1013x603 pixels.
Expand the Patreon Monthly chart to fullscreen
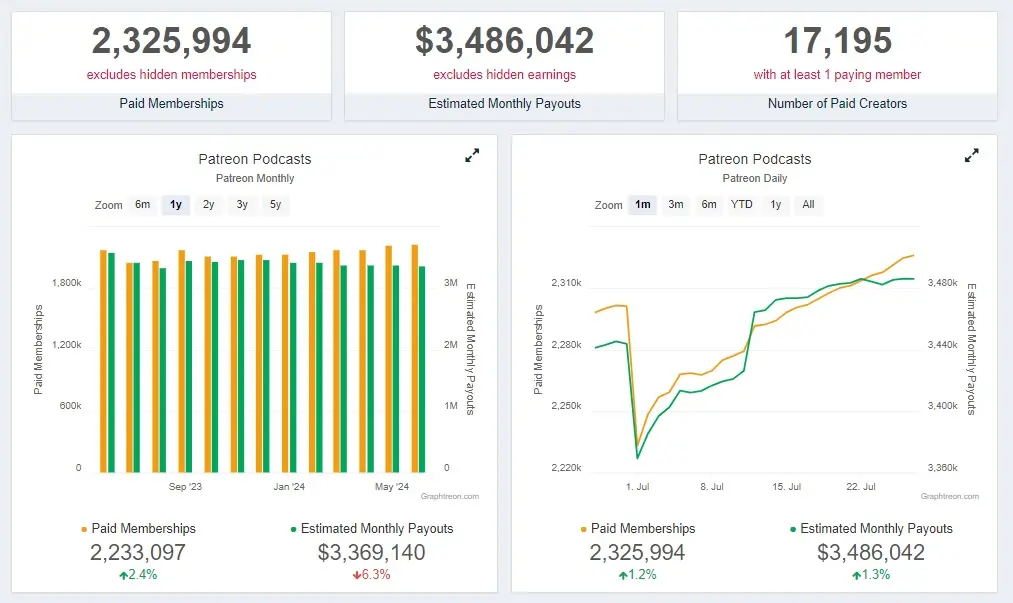[471, 156]
